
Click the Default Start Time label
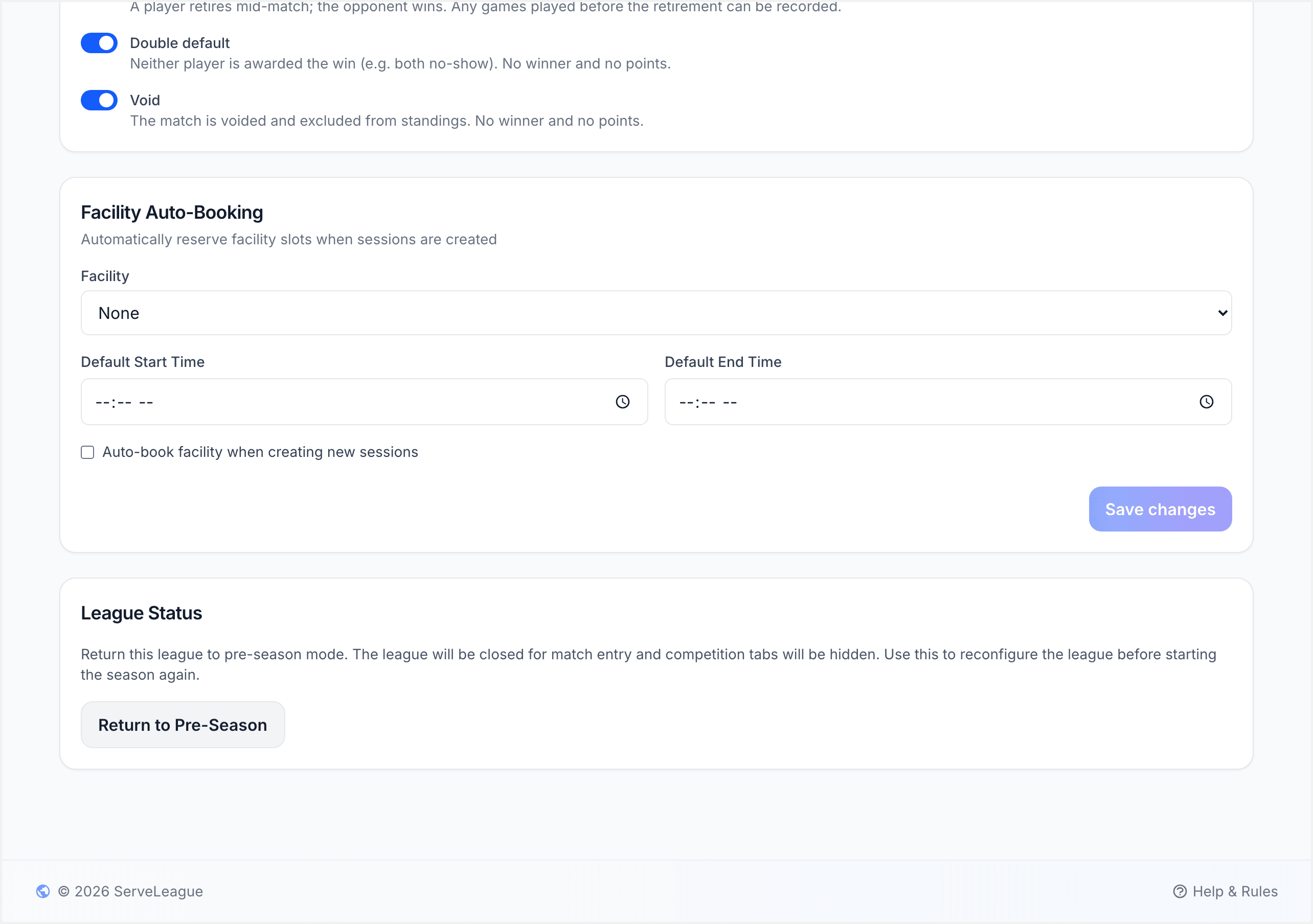(x=142, y=362)
